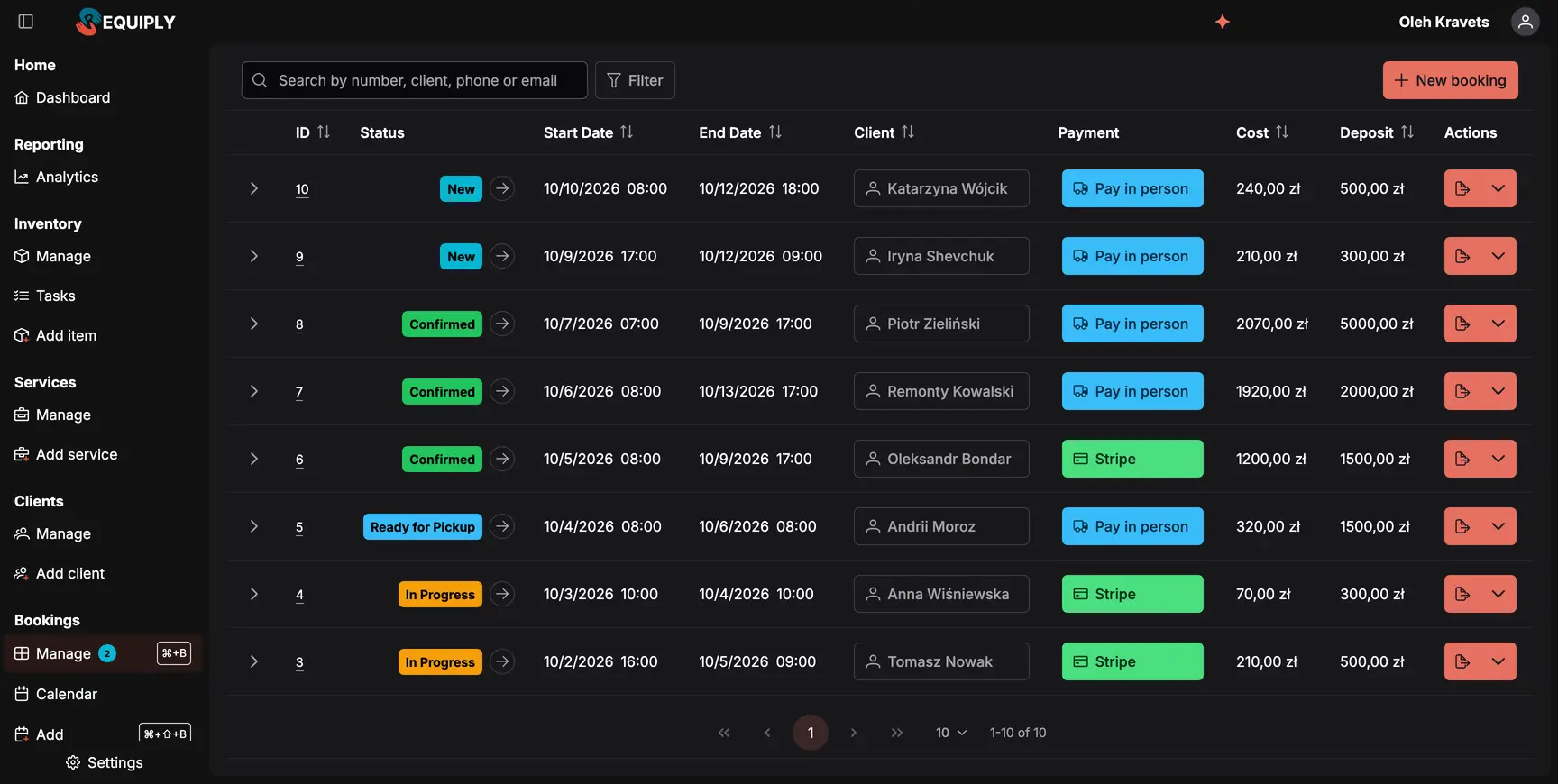The height and width of the screenshot is (784, 1558).
Task: Expand row details for booking 7
Action: tap(254, 391)
